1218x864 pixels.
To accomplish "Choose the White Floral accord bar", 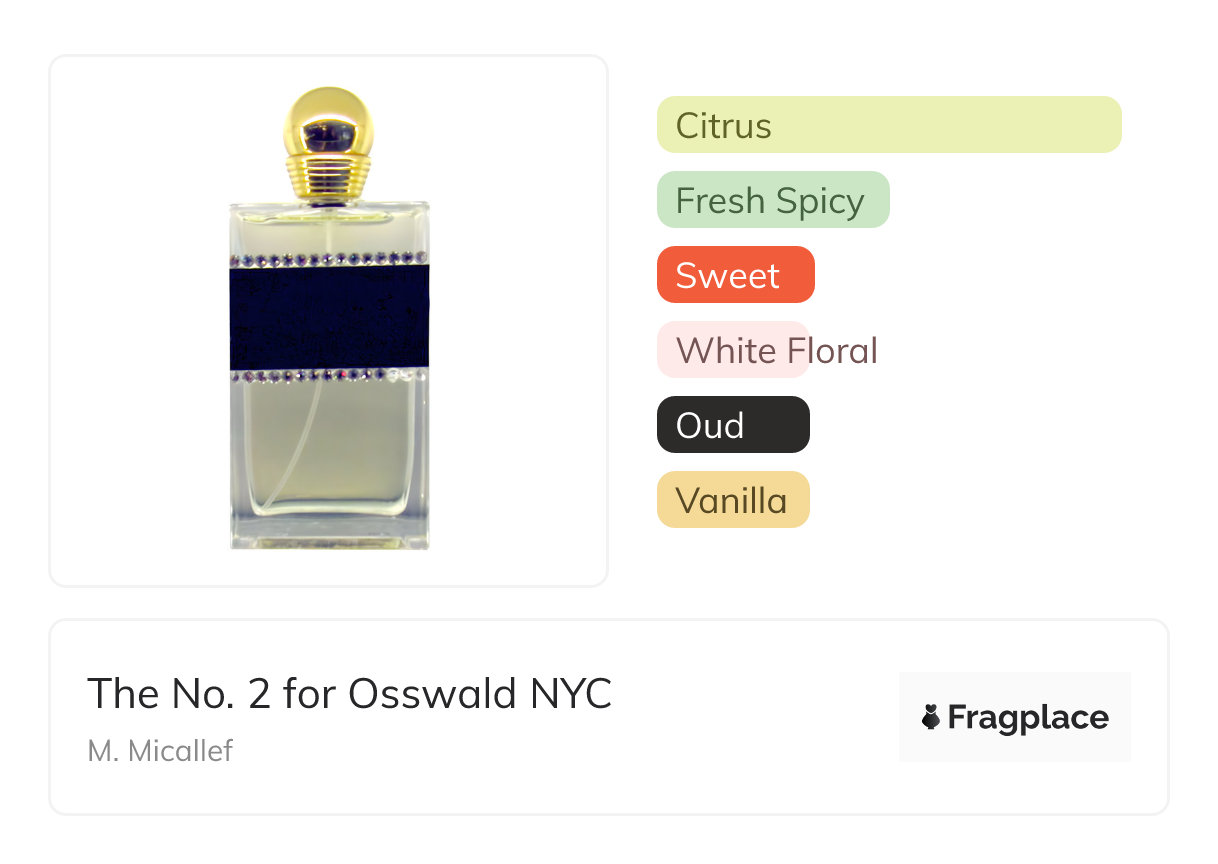I will (x=733, y=350).
